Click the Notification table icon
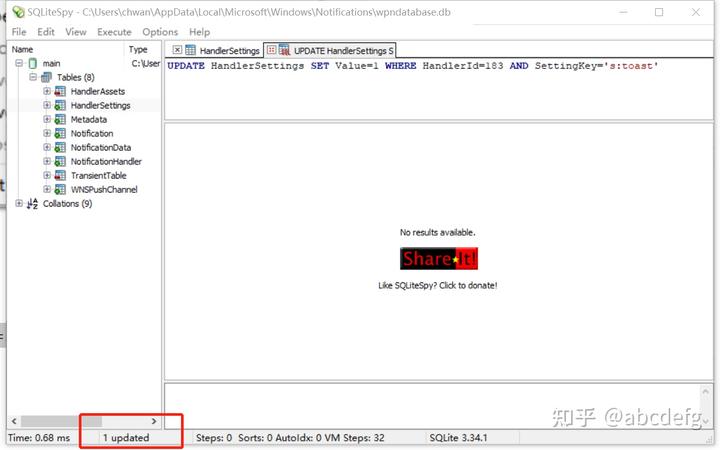Screen dimensions: 720x450 point(60,134)
